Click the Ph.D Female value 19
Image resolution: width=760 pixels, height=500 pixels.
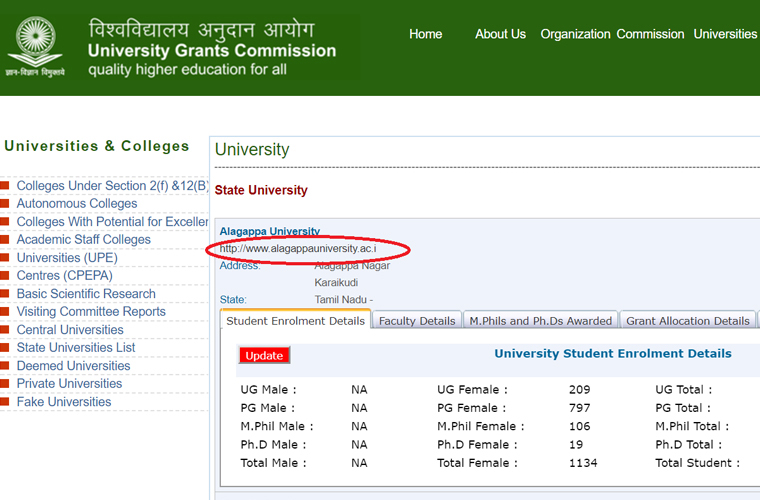(576, 445)
